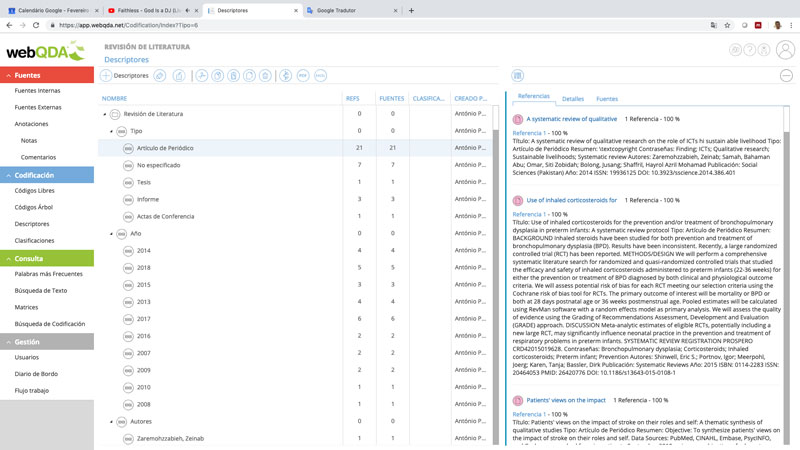Click the pink source icon beside Patients' views
The image size is (800, 450).
click(x=518, y=401)
